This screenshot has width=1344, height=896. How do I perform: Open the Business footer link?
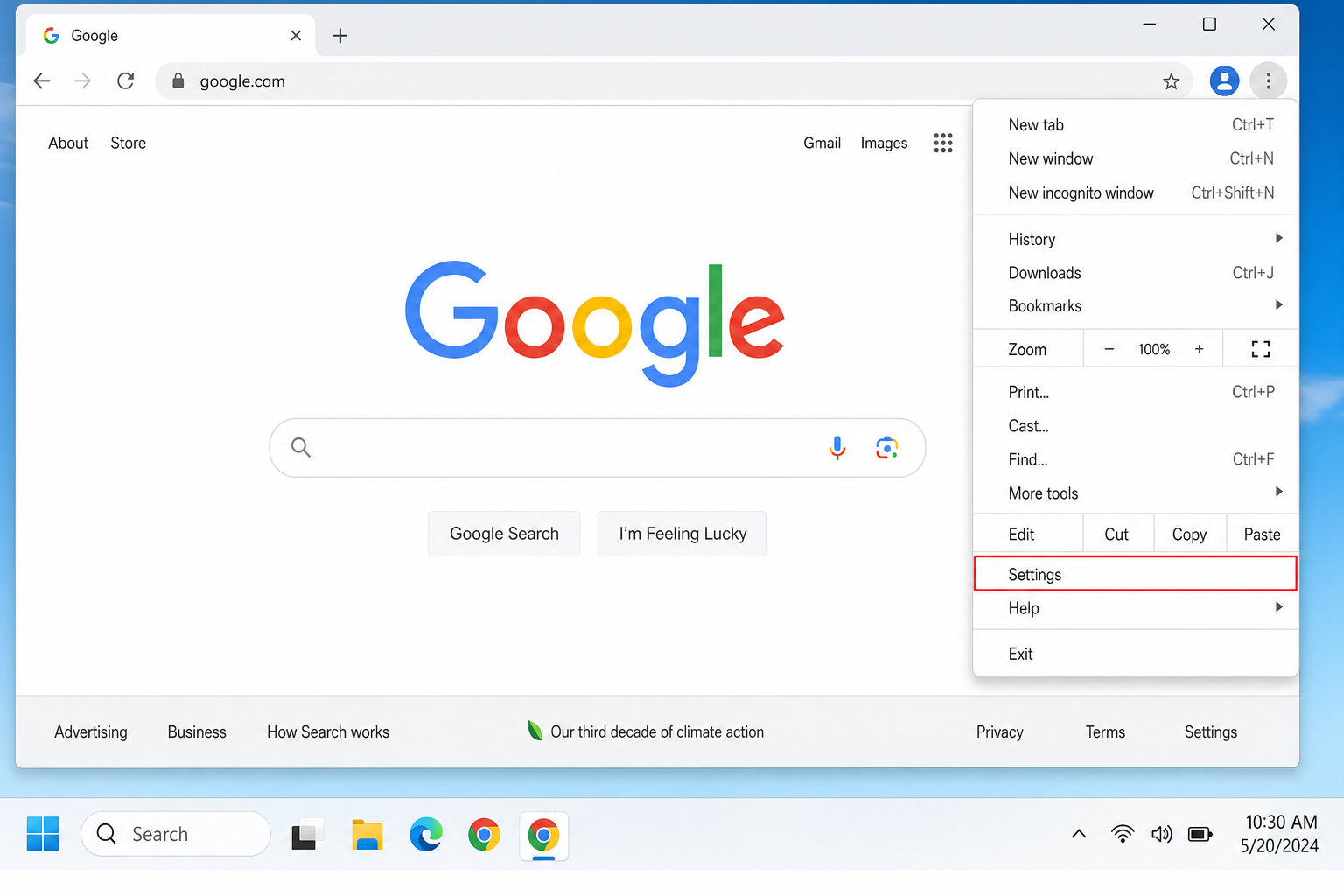197,732
